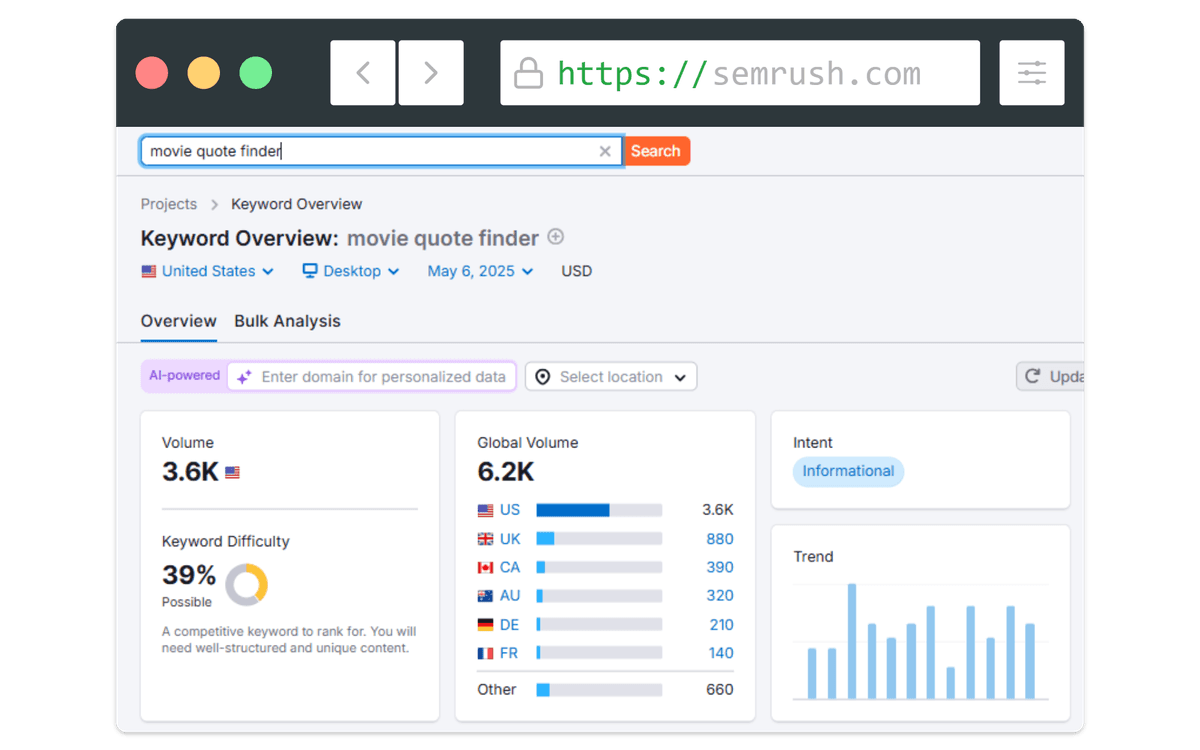Screen dimensions: 1200x750
Task: Click the browser back arrow button
Action: tap(363, 73)
